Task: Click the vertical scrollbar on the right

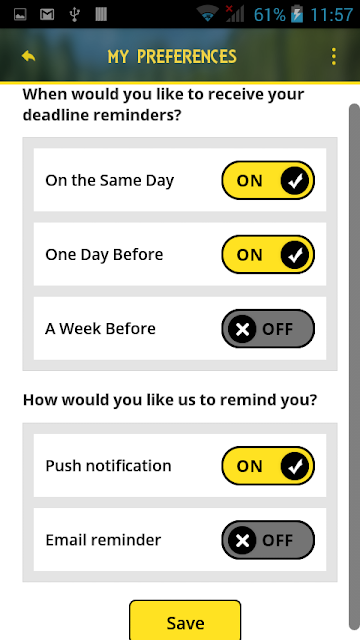Action: pyautogui.click(x=354, y=367)
